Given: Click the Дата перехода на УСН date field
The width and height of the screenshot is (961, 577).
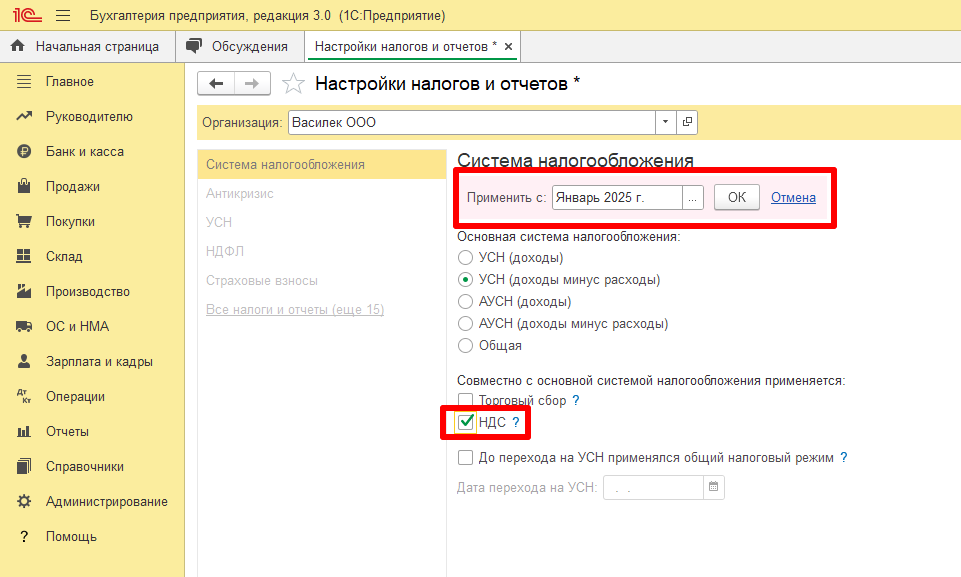Looking at the screenshot, I should coord(653,487).
